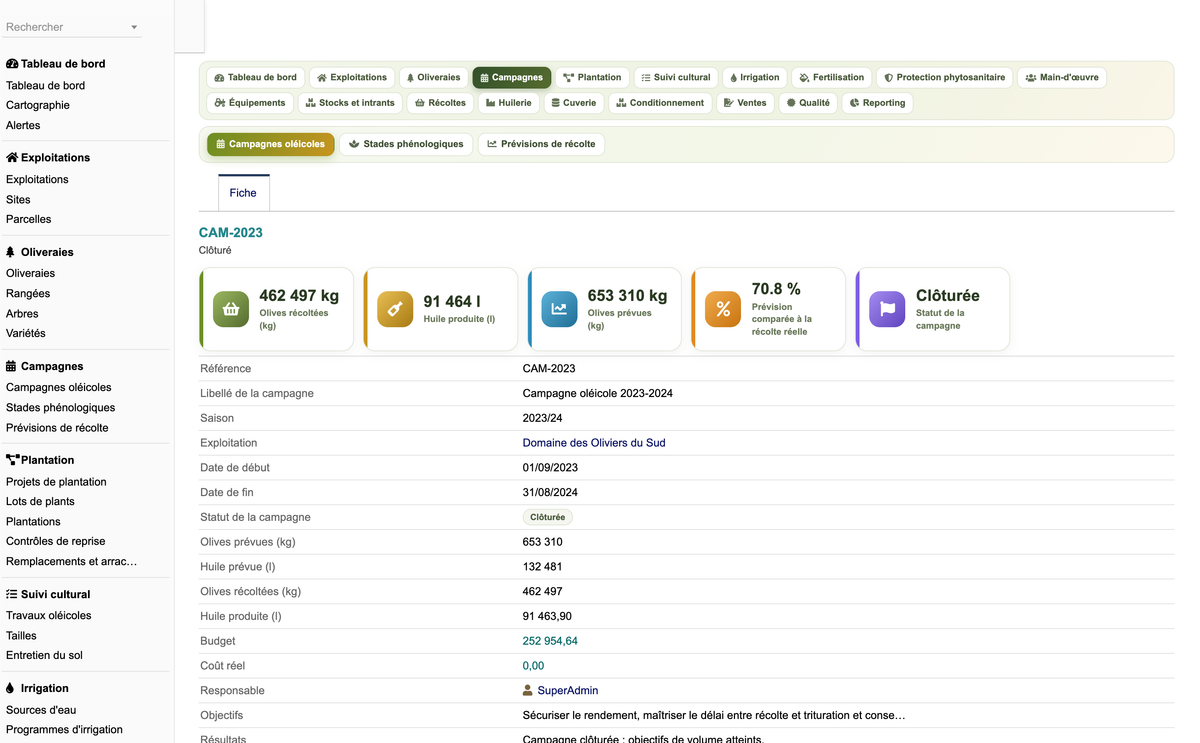This screenshot has height=743, width=1200.
Task: Open the Plantation top module
Action: 592,77
